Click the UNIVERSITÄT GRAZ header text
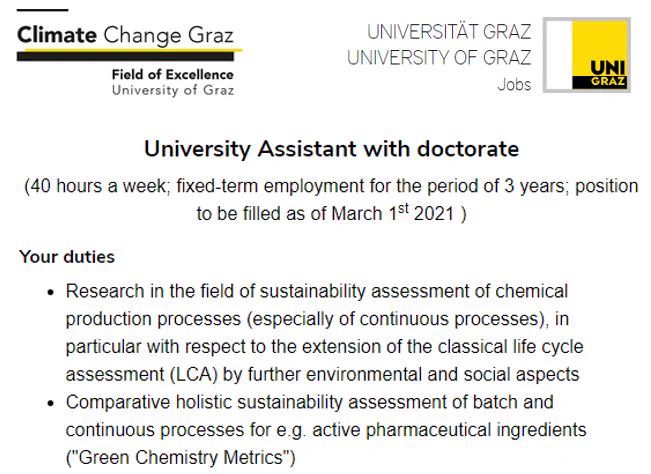This screenshot has width=651, height=474. (x=449, y=32)
